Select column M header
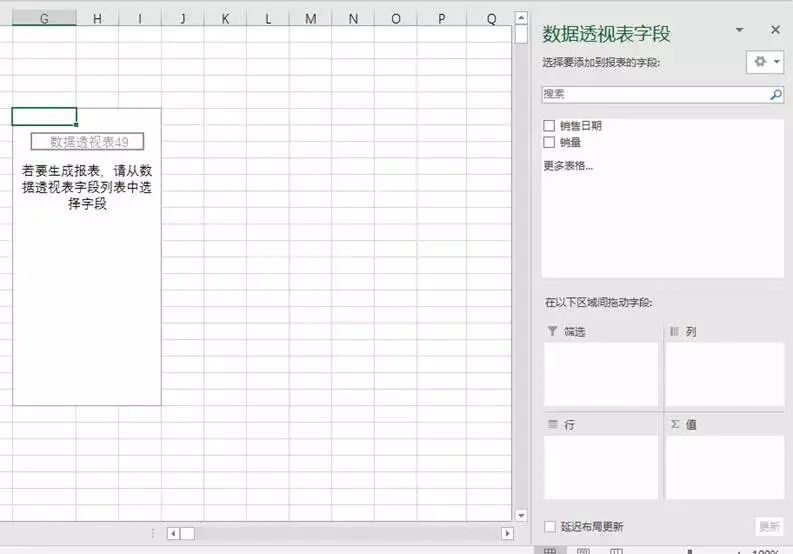 pyautogui.click(x=311, y=19)
